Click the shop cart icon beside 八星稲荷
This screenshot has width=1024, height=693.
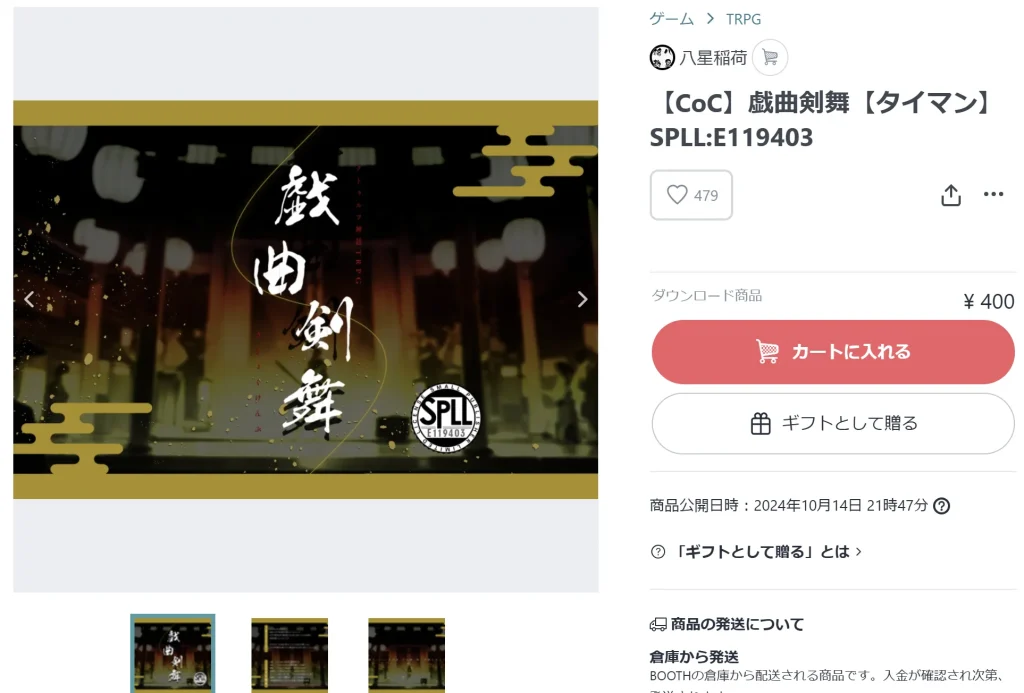pos(770,57)
